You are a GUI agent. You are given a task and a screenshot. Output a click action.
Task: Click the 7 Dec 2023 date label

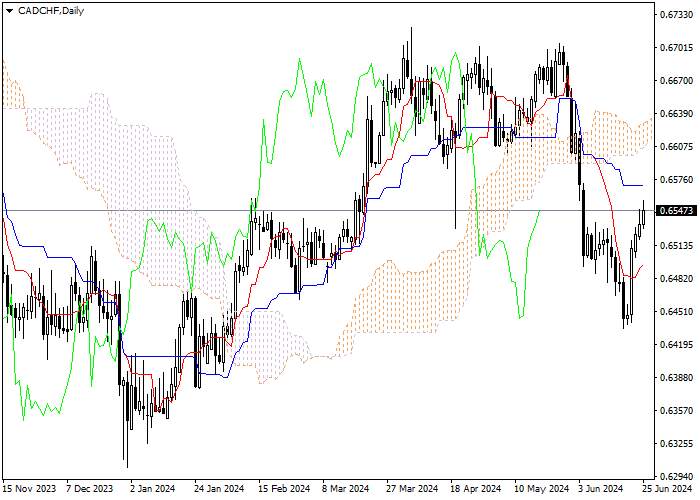coord(89,489)
